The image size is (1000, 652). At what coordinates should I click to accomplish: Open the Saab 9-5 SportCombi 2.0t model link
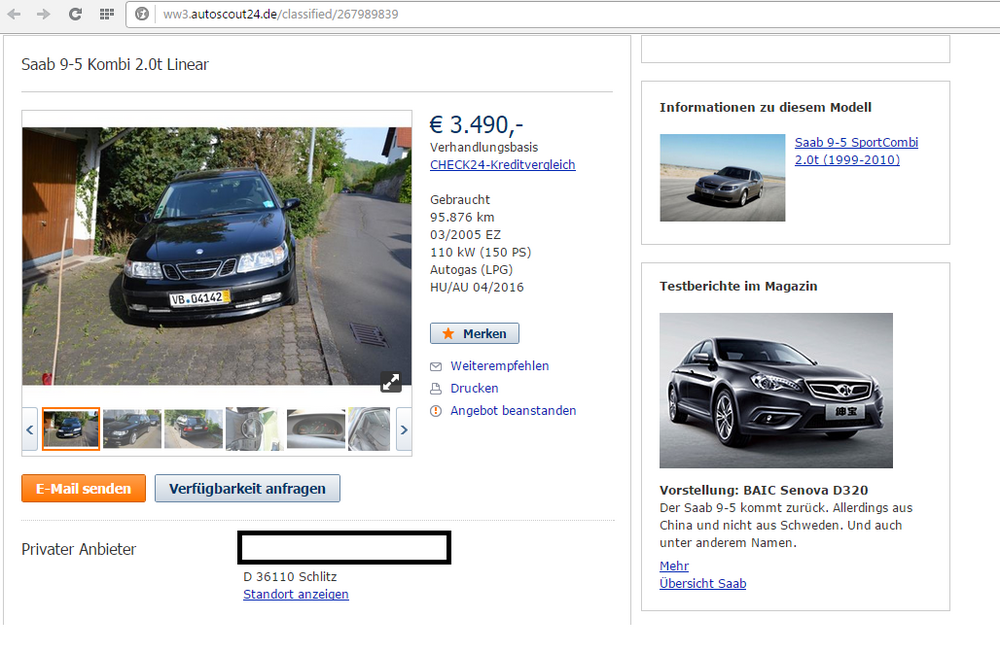[857, 151]
